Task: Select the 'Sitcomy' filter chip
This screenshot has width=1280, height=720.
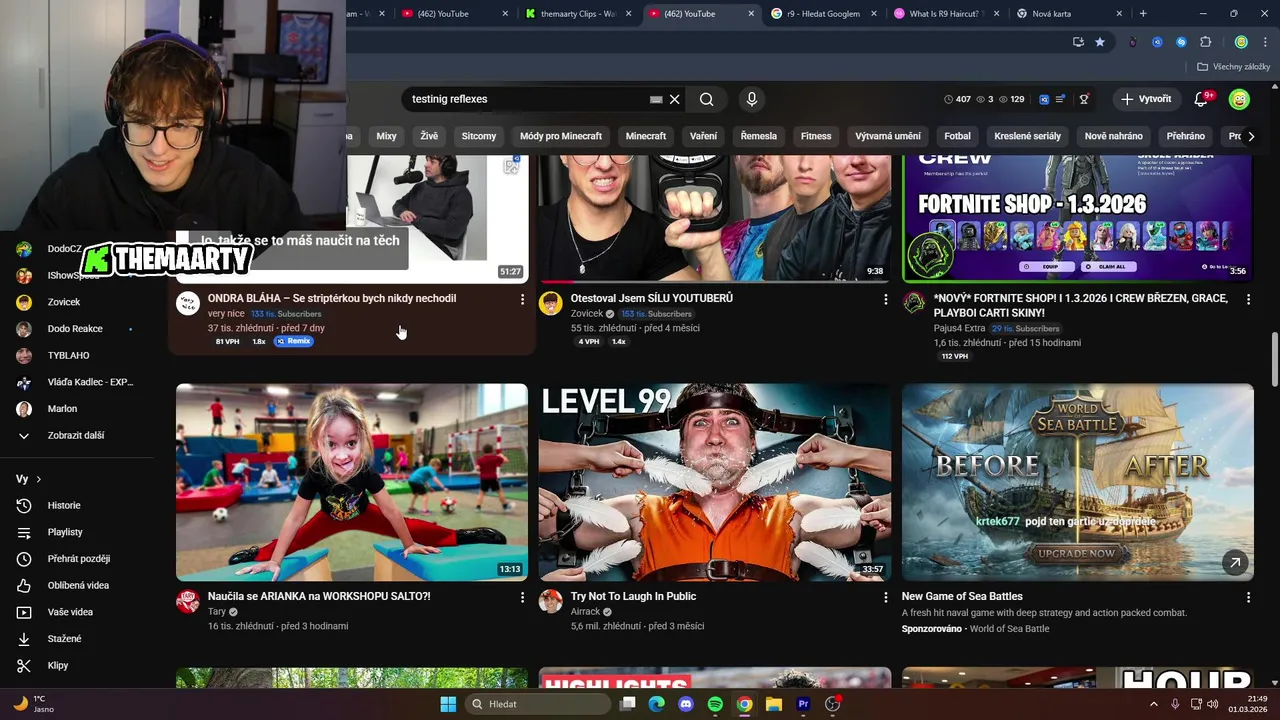Action: tap(479, 136)
